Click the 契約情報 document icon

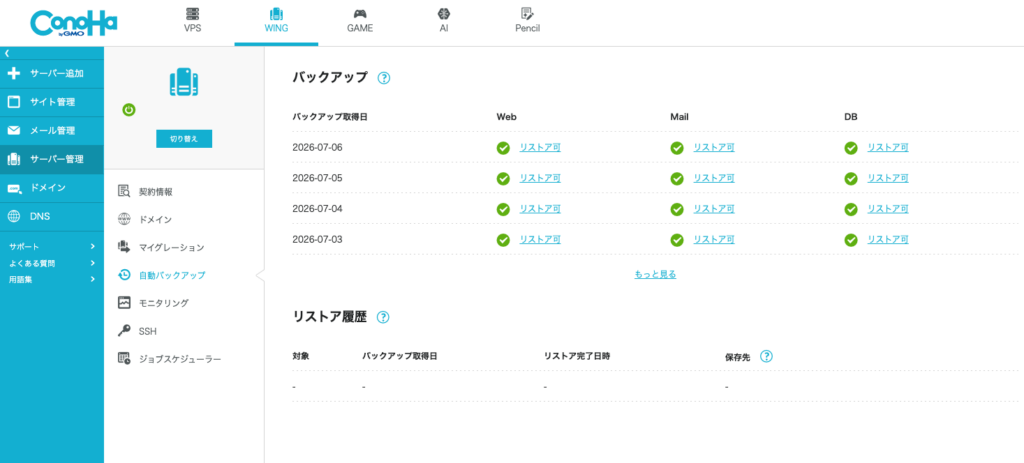(124, 191)
